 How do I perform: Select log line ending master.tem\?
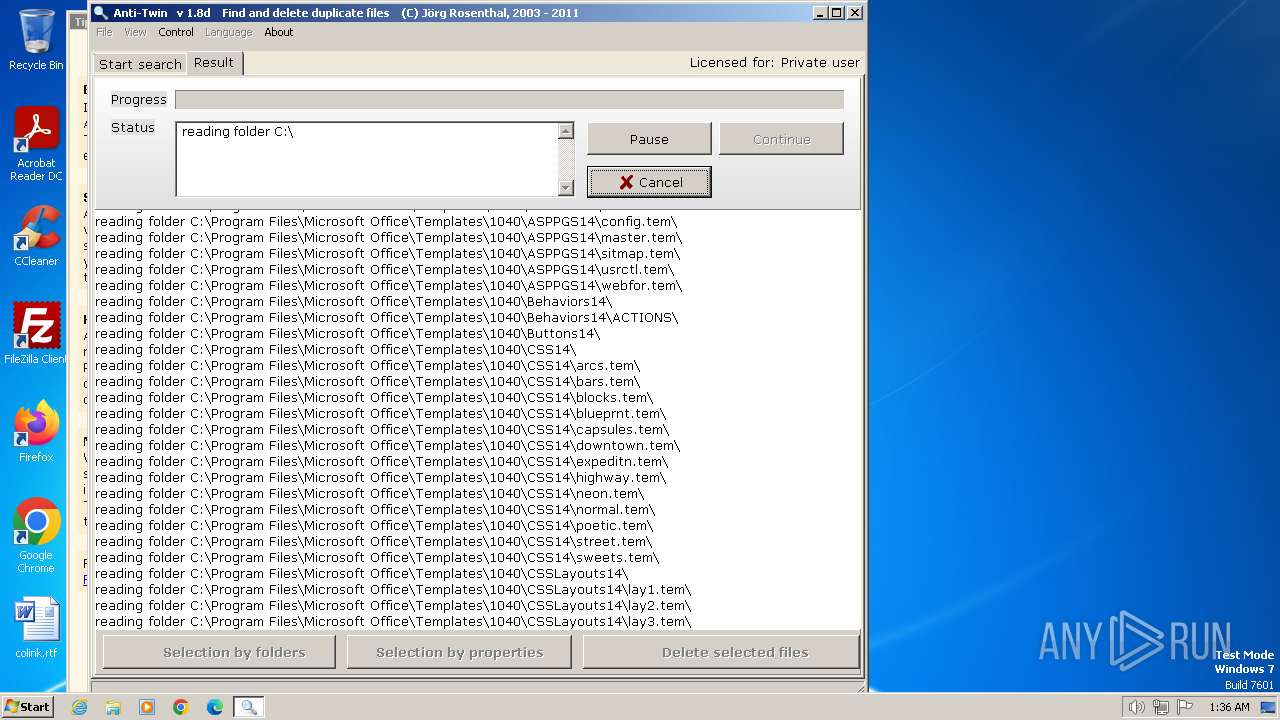pyautogui.click(x=388, y=238)
